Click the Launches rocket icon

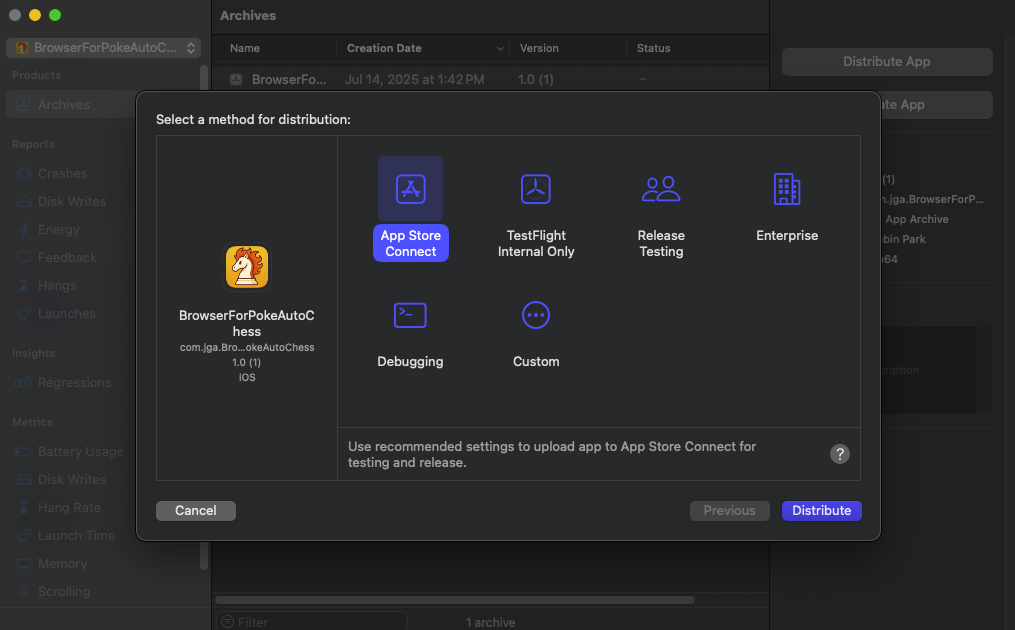pyautogui.click(x=24, y=313)
